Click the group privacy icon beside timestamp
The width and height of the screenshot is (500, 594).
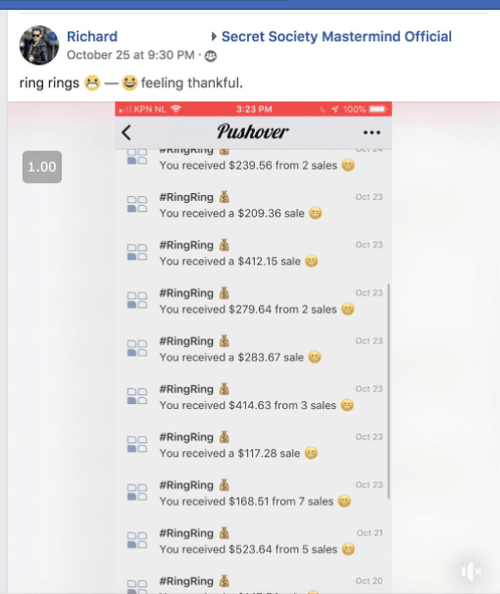pos(211,56)
